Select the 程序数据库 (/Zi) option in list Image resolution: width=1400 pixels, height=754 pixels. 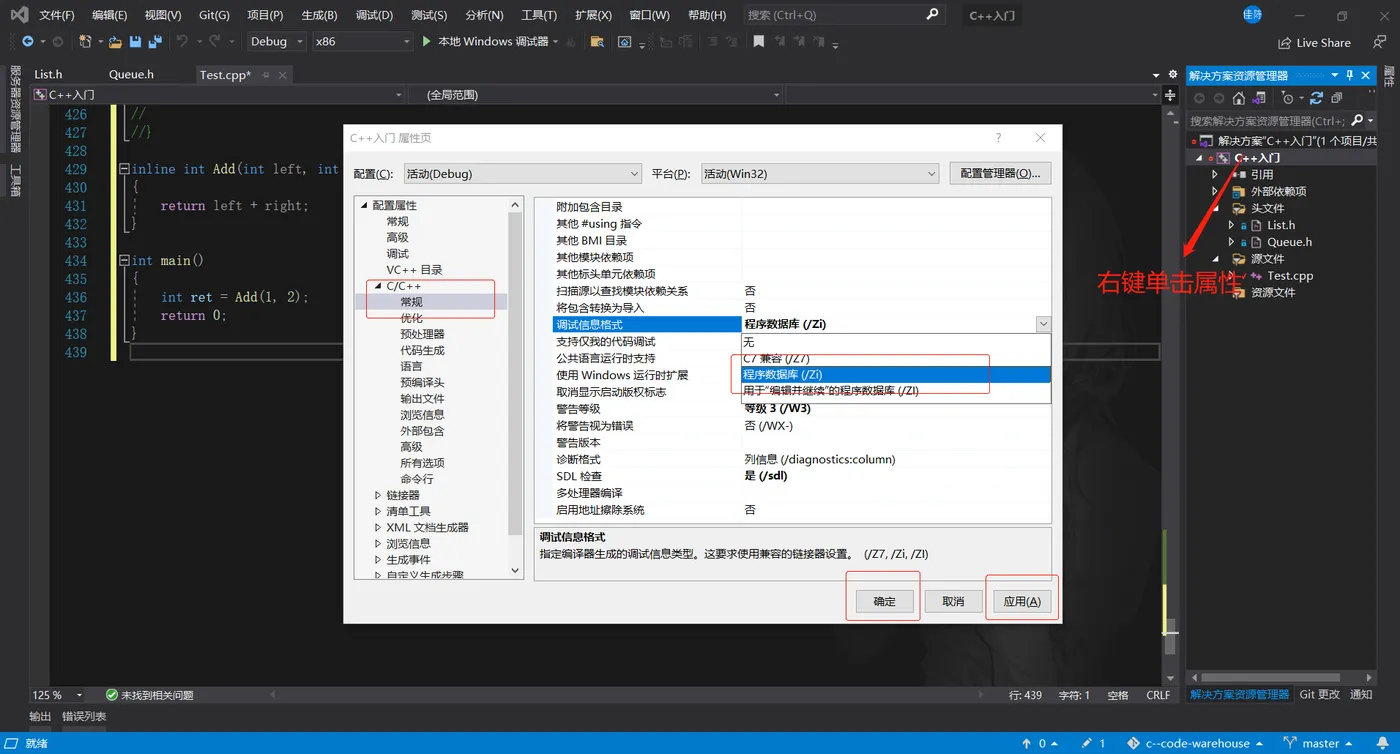[x=896, y=375]
